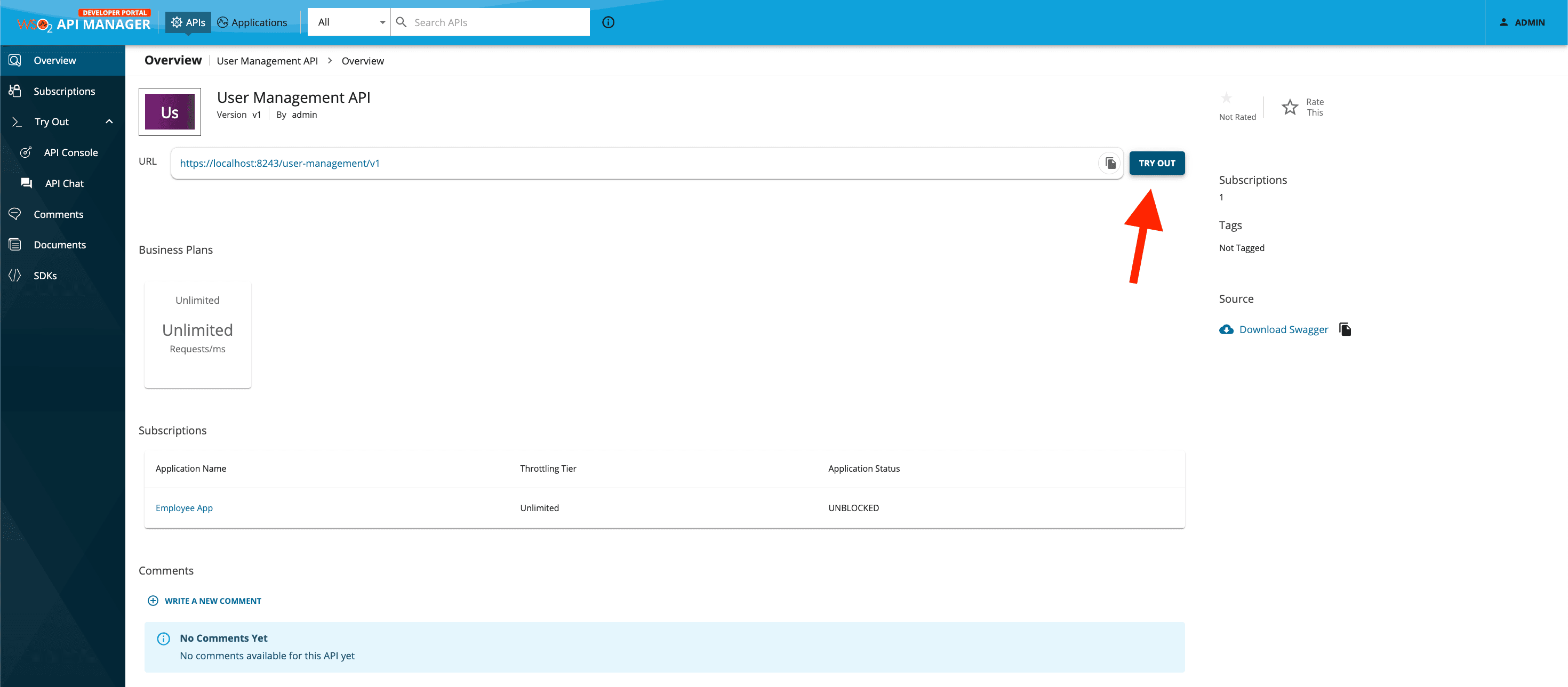The width and height of the screenshot is (1568, 687).
Task: Click the SDKs sidebar icon
Action: [15, 275]
